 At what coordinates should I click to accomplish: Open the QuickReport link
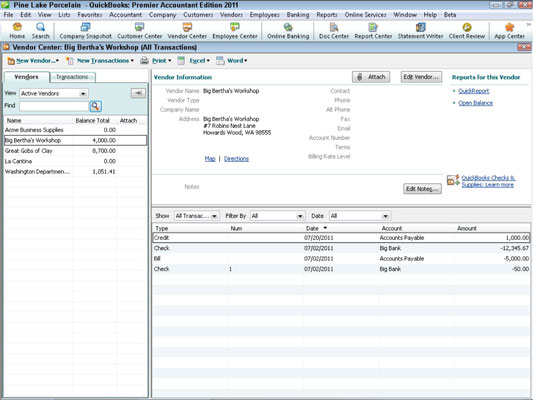pos(474,91)
